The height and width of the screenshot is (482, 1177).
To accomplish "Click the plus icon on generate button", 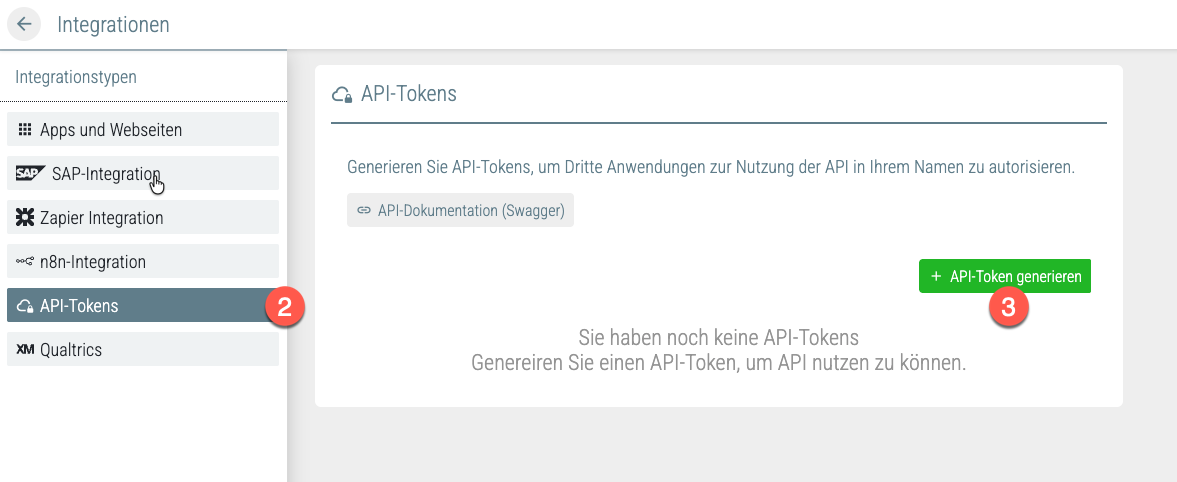I will (x=935, y=276).
